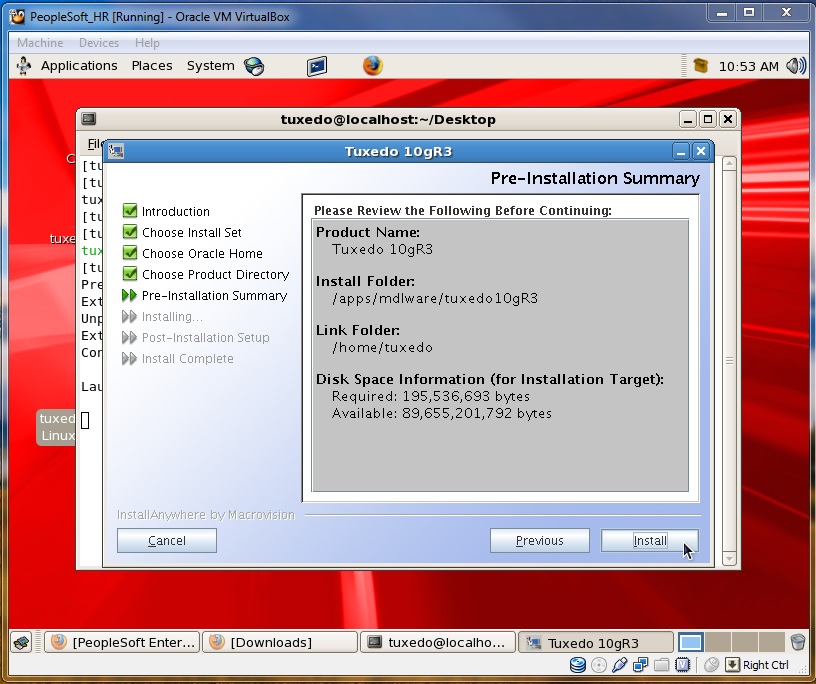Click the mouse integration icon in VirtualBox status bar
Viewport: 816px width, 684px height.
[x=711, y=664]
